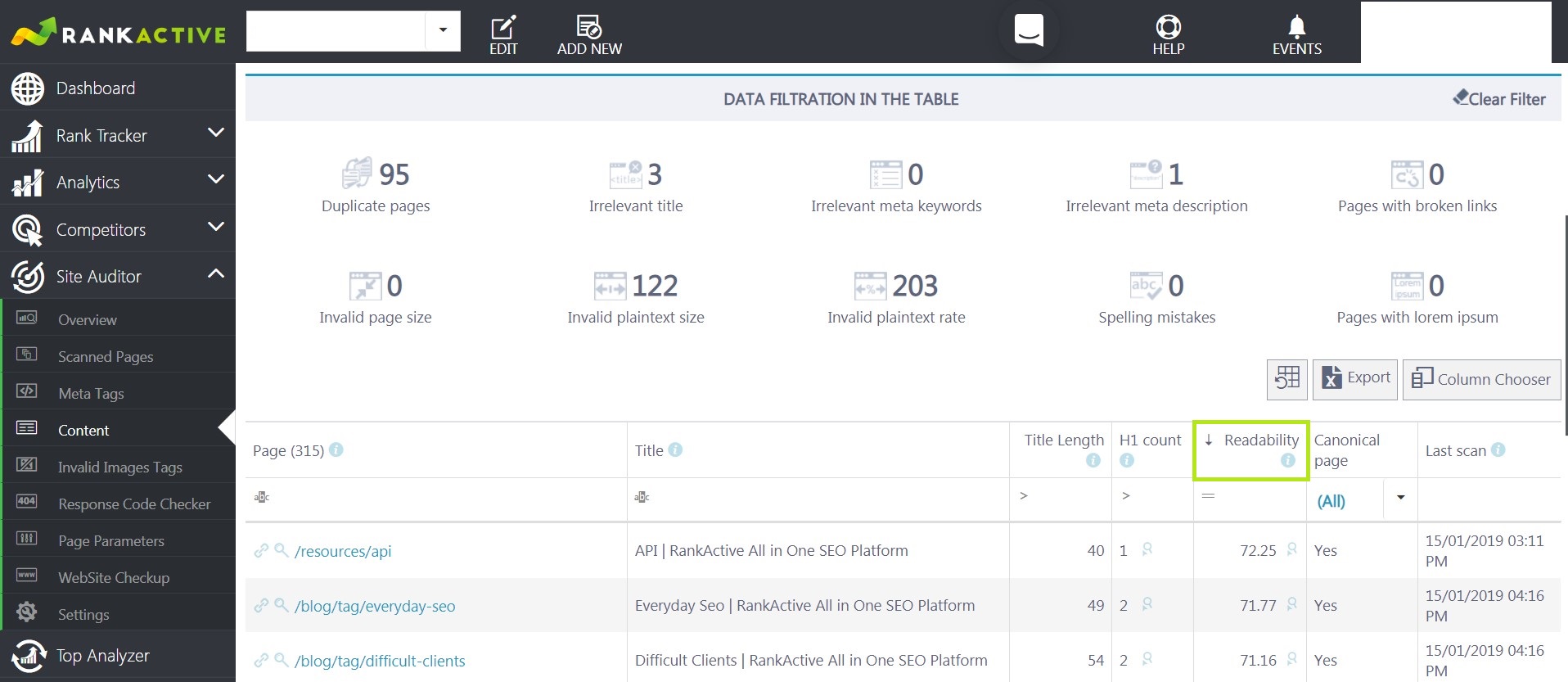The width and height of the screenshot is (1568, 682).
Task: Open the project selector dropdown arrow
Action: [443, 31]
